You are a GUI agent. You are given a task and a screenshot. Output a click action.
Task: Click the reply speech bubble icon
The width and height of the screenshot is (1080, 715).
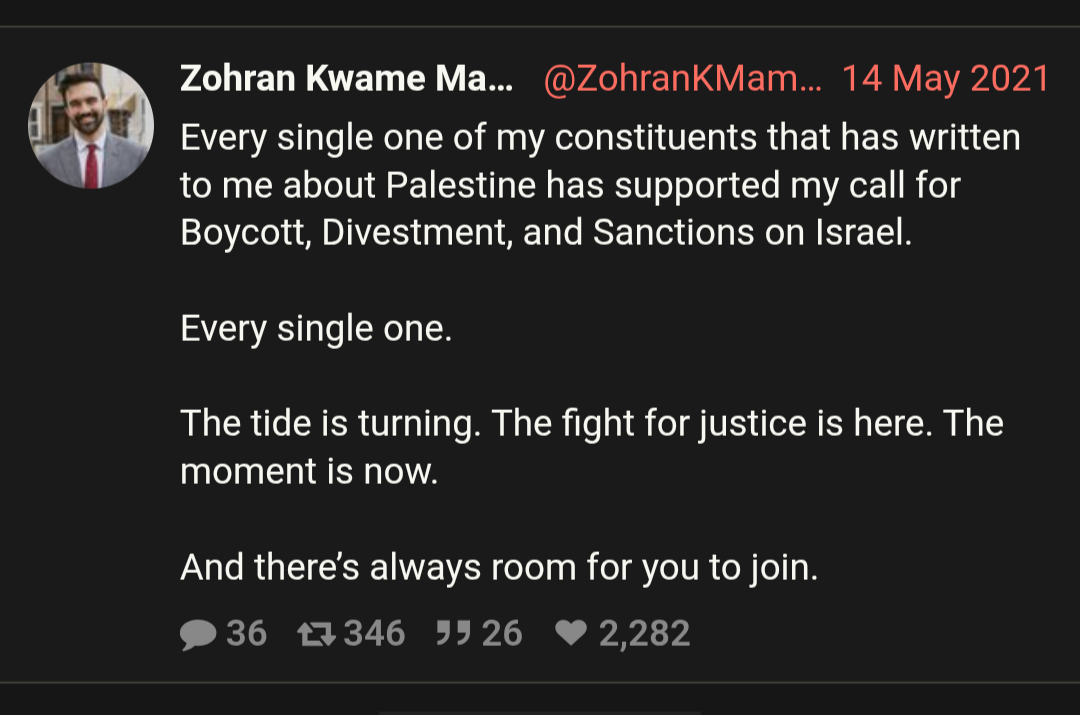tap(198, 634)
